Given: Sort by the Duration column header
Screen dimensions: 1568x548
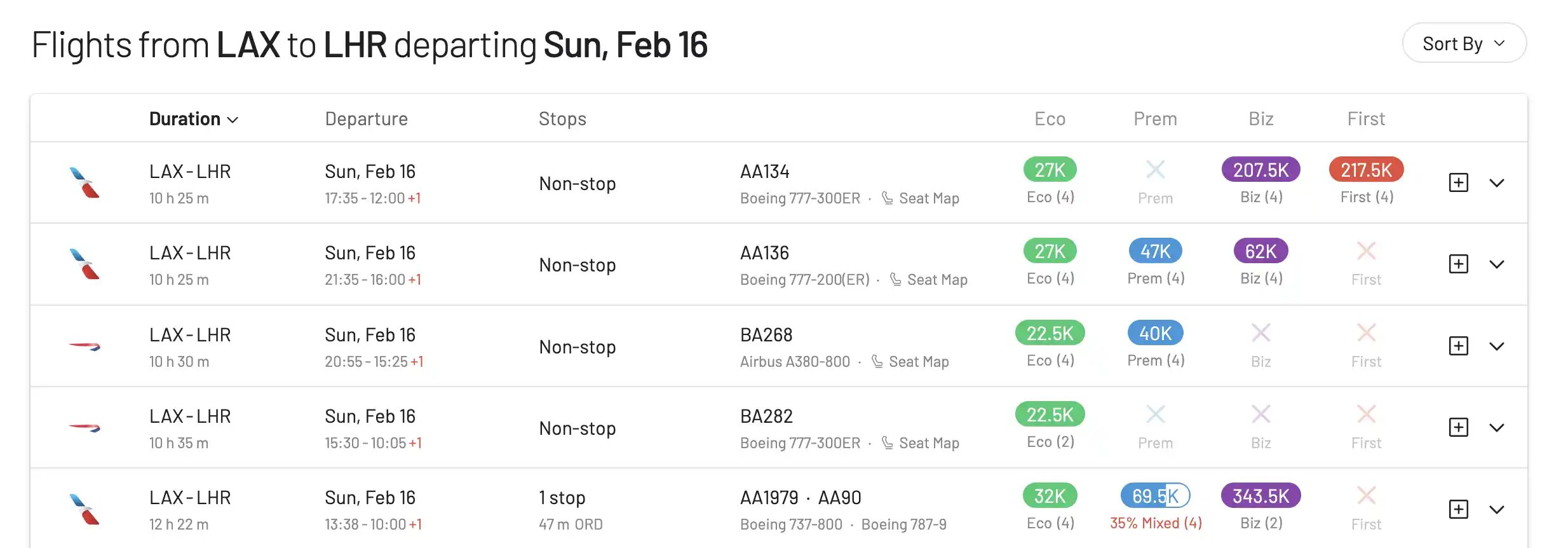Looking at the screenshot, I should coord(194,119).
